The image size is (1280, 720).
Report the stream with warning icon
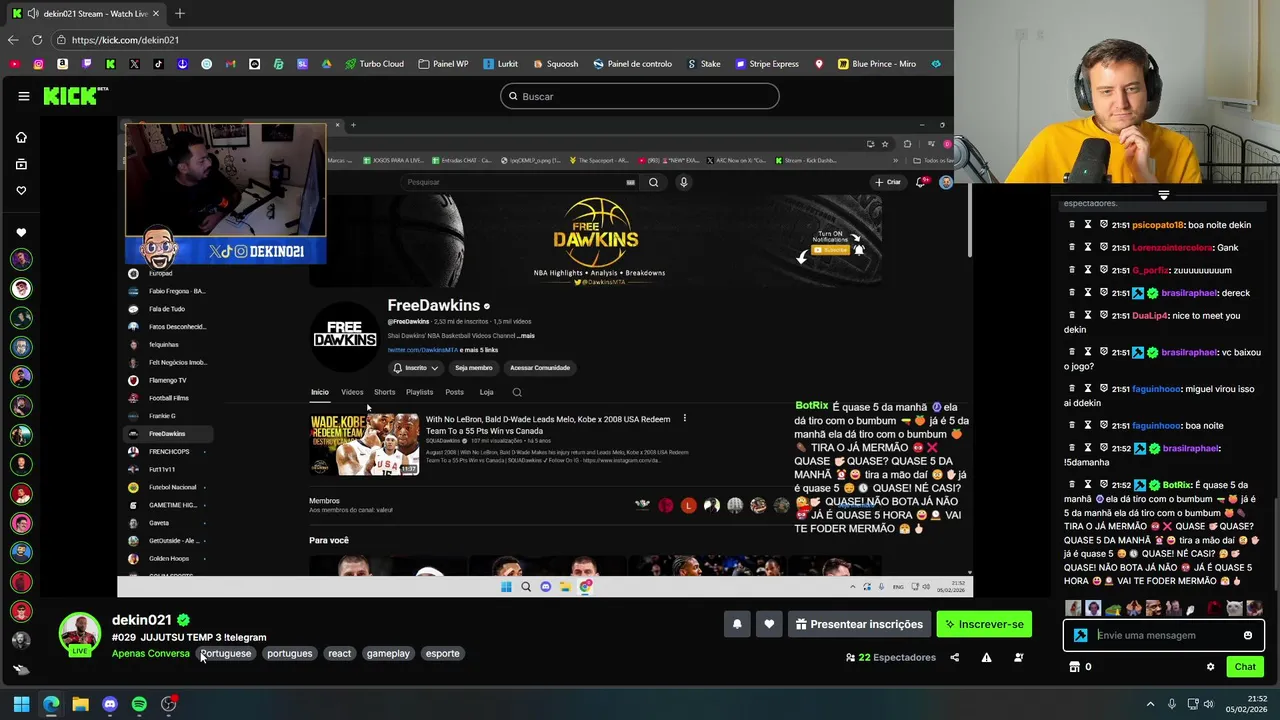[986, 657]
